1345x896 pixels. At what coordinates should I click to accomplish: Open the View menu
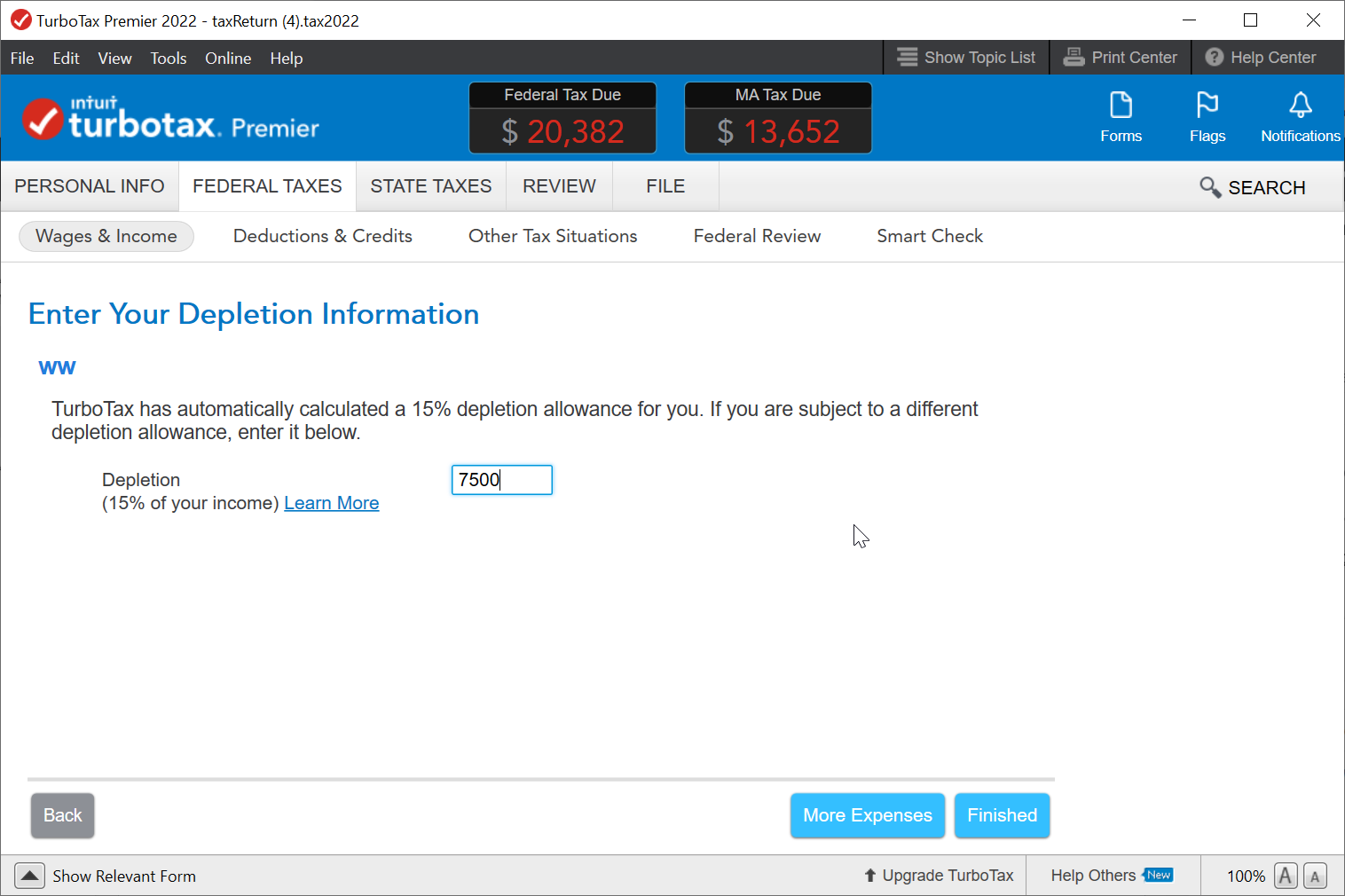click(x=114, y=58)
